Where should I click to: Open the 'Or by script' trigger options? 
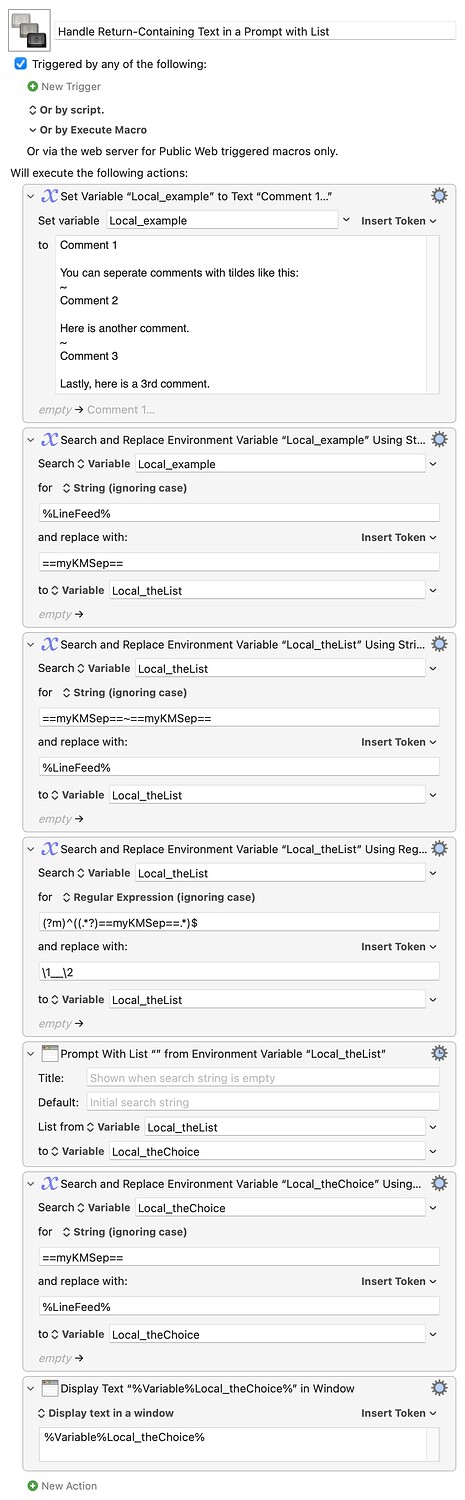coord(66,109)
